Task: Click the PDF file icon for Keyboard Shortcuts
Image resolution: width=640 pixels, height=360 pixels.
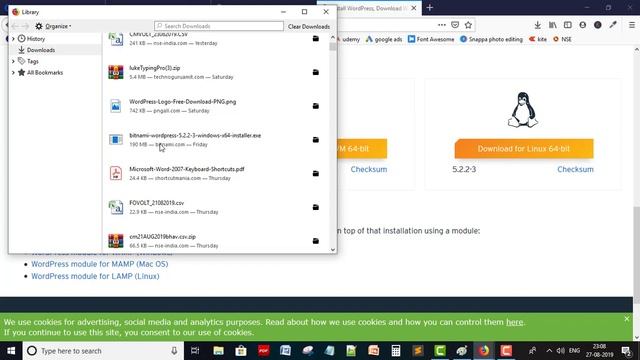Action: coord(116,173)
